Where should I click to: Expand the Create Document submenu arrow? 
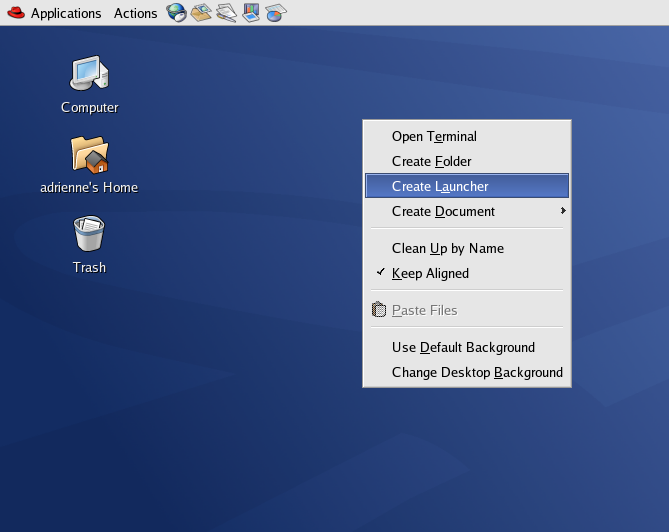(x=563, y=211)
